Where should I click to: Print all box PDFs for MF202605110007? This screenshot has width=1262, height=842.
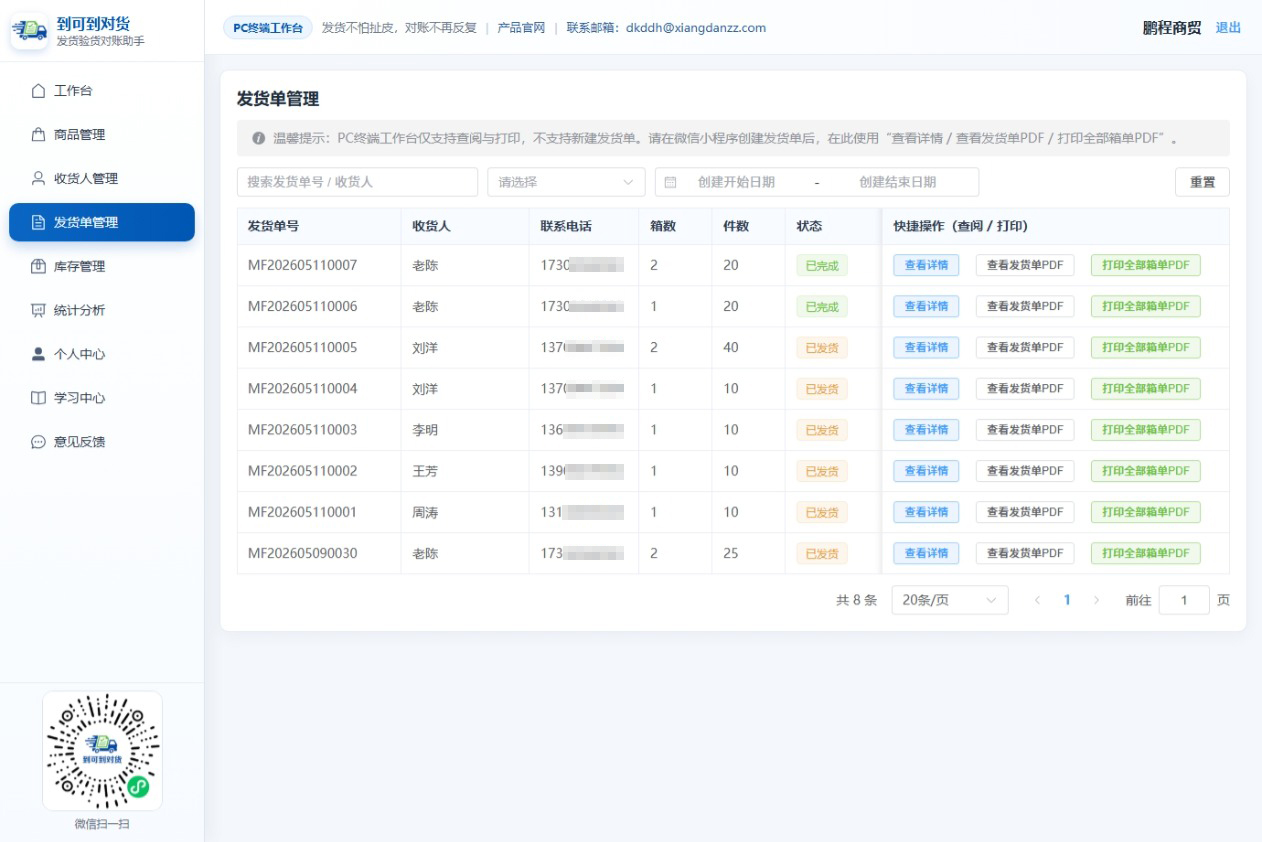coord(1146,265)
